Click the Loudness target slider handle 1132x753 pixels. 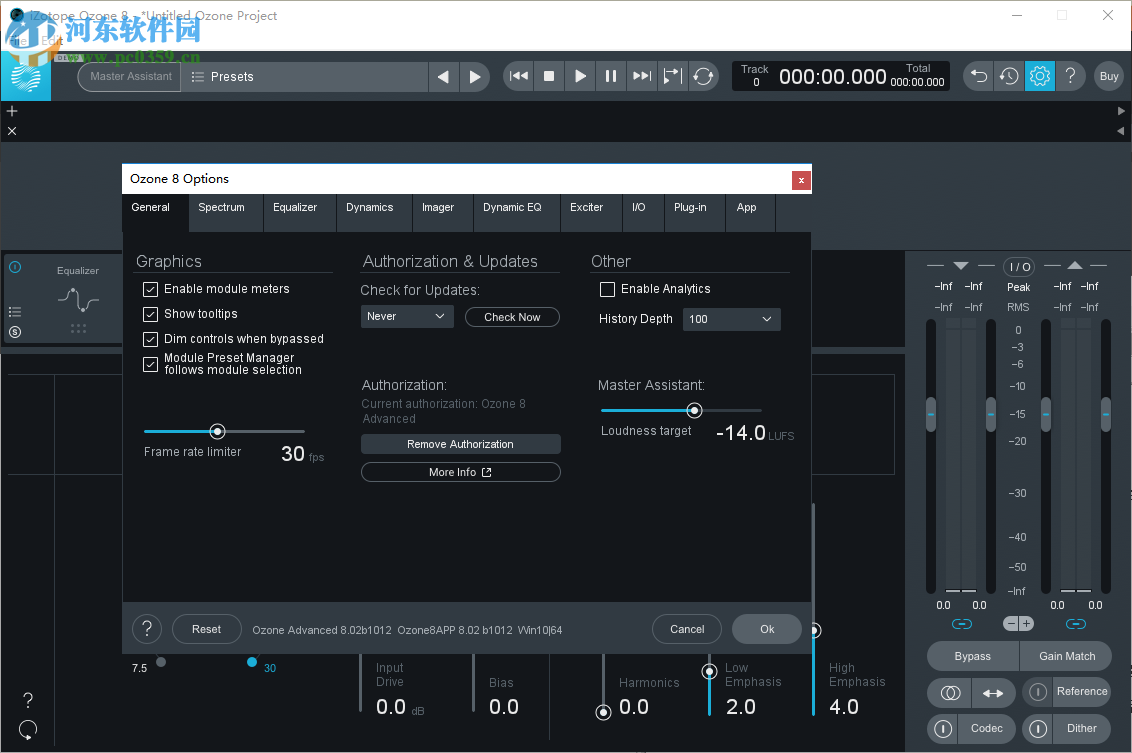[694, 410]
